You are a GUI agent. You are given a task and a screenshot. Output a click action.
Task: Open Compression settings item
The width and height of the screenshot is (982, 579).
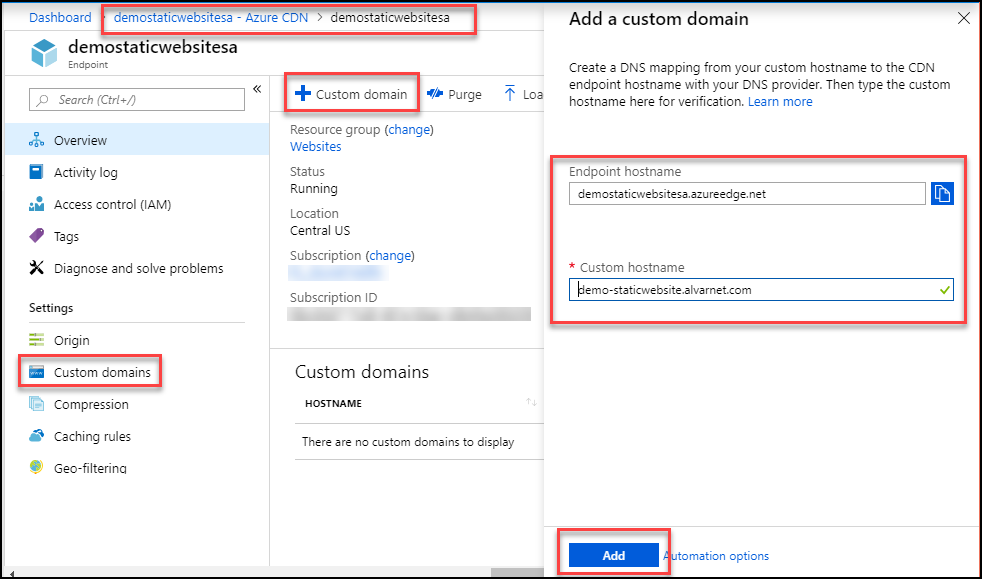click(91, 404)
